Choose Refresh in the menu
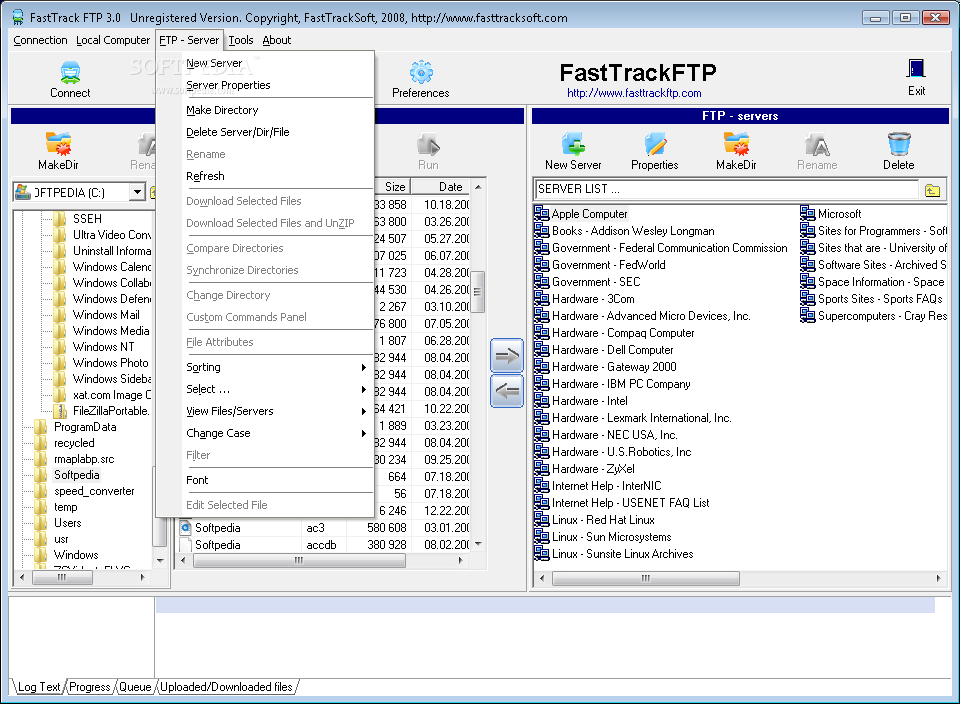Screen dimensions: 960x704 (264, 176)
